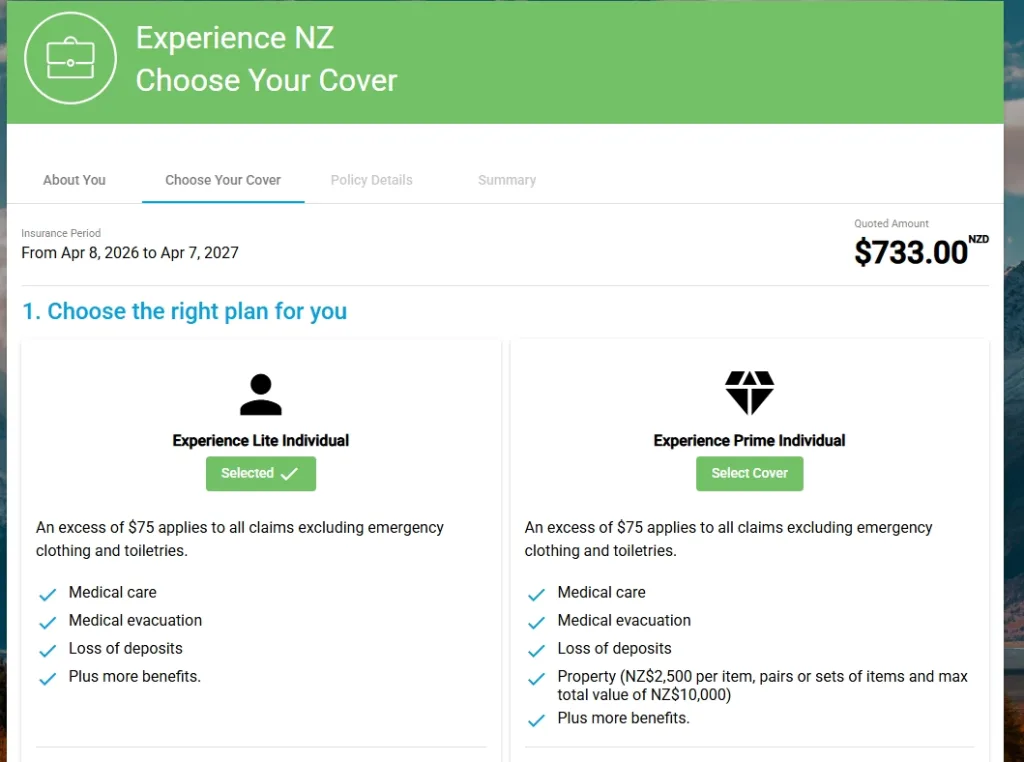Click the checkmark beside Lite Medical care
The image size is (1024, 762).
click(47, 595)
